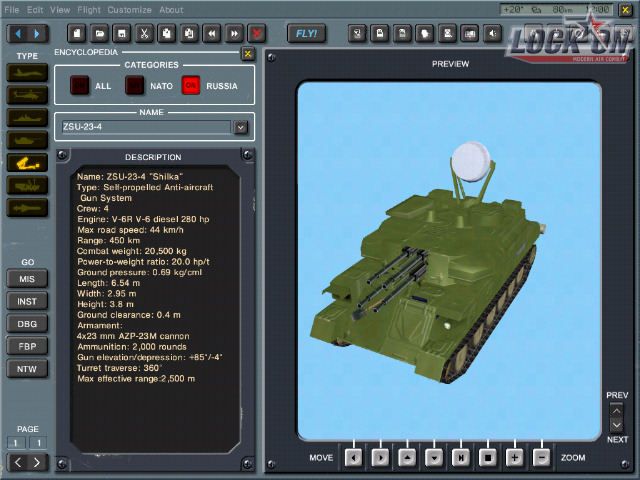Viewport: 640px width, 480px height.
Task: Open the Customize menu
Action: pos(130,10)
